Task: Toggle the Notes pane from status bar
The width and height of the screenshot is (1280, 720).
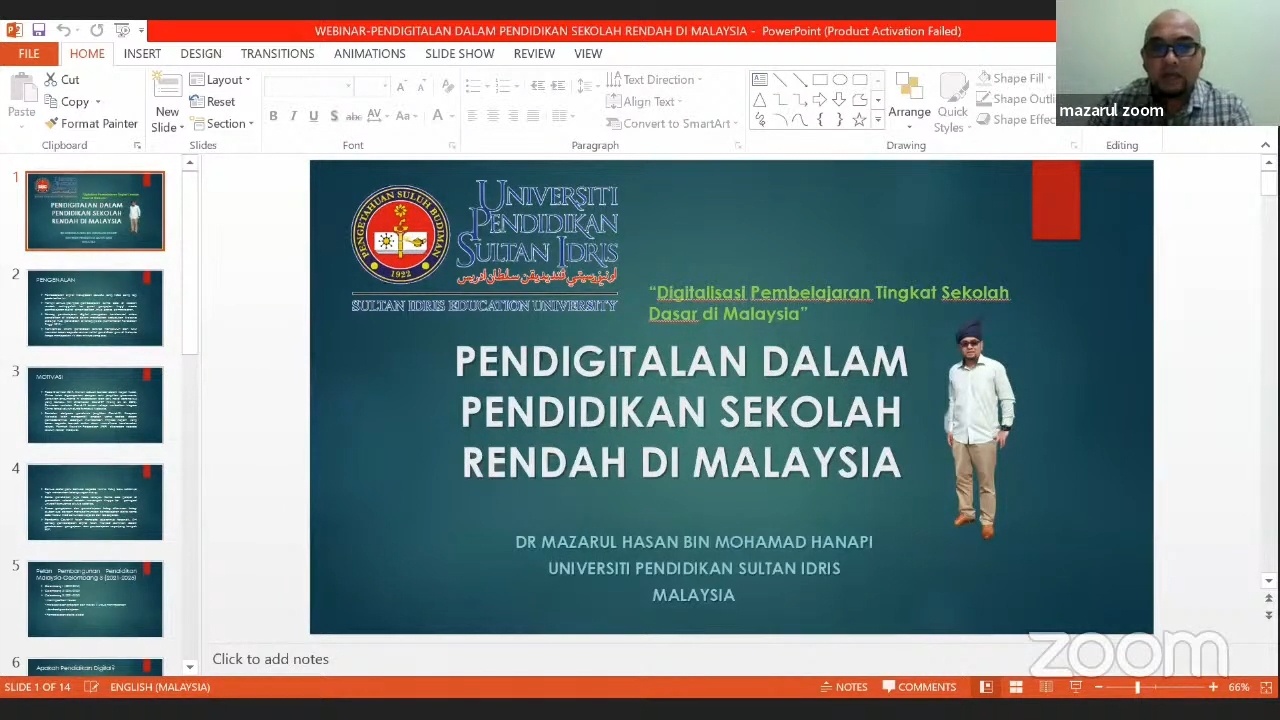Action: [843, 687]
